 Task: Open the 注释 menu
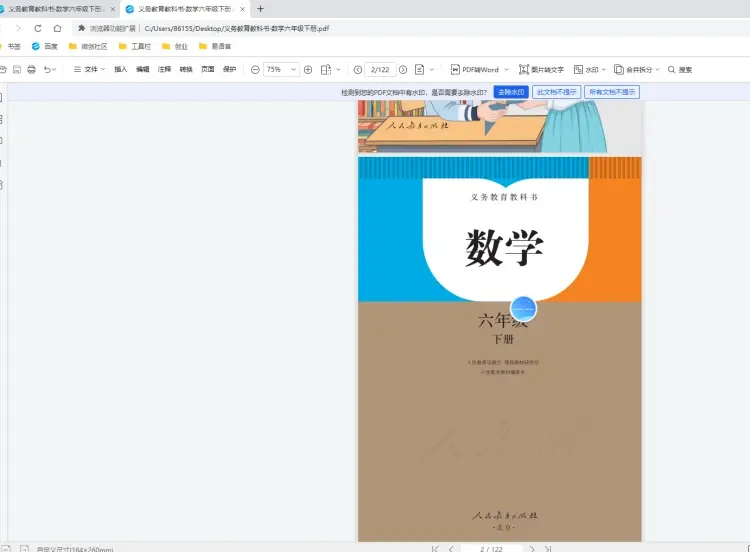point(164,69)
